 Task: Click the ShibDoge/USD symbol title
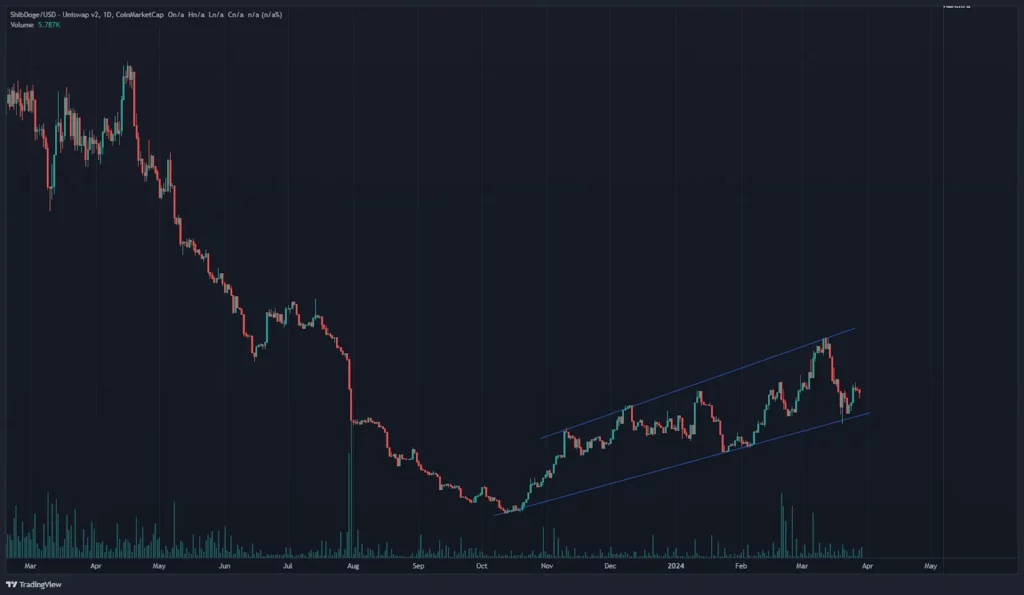33,14
